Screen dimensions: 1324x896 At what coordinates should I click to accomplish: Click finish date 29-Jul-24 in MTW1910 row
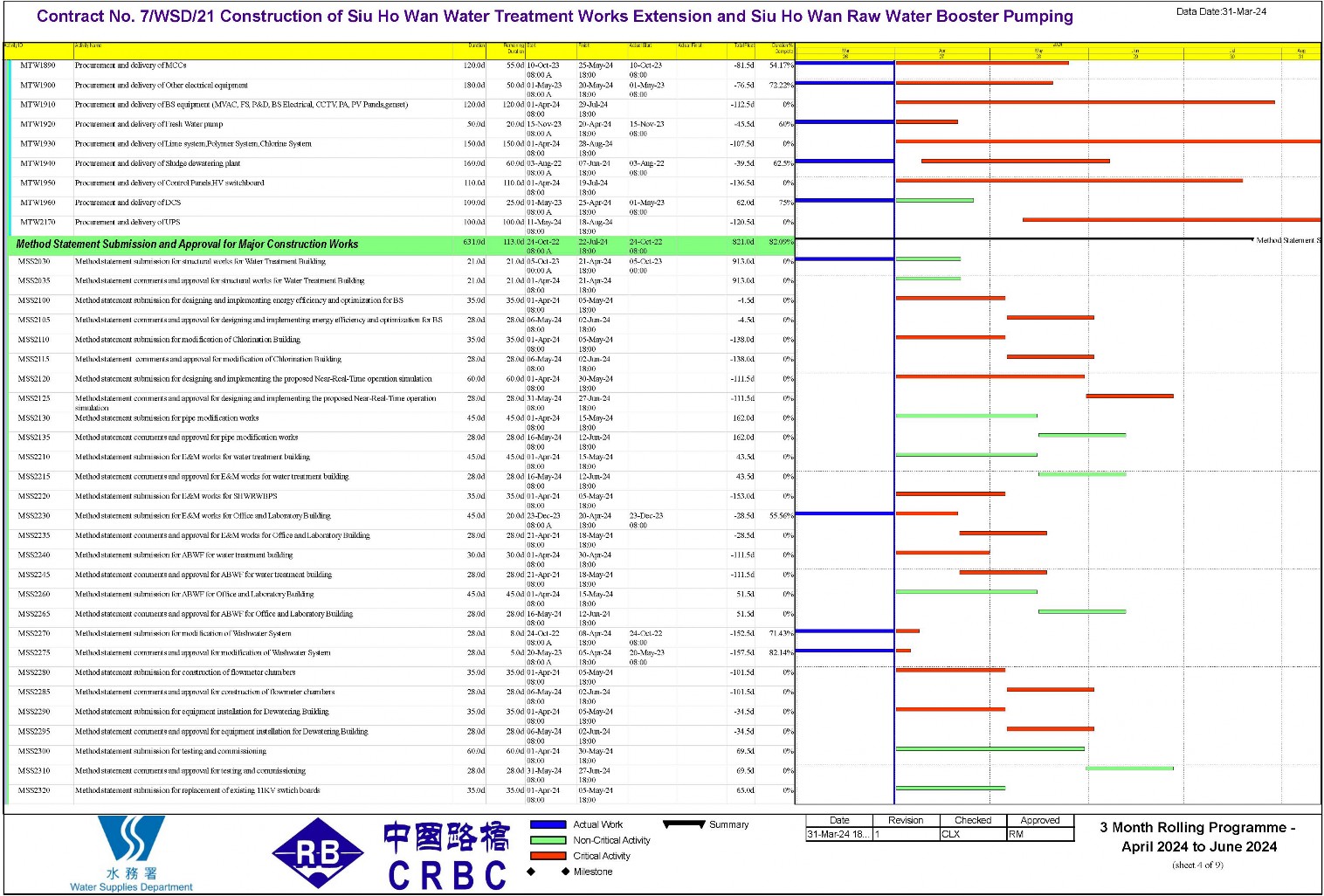point(593,105)
